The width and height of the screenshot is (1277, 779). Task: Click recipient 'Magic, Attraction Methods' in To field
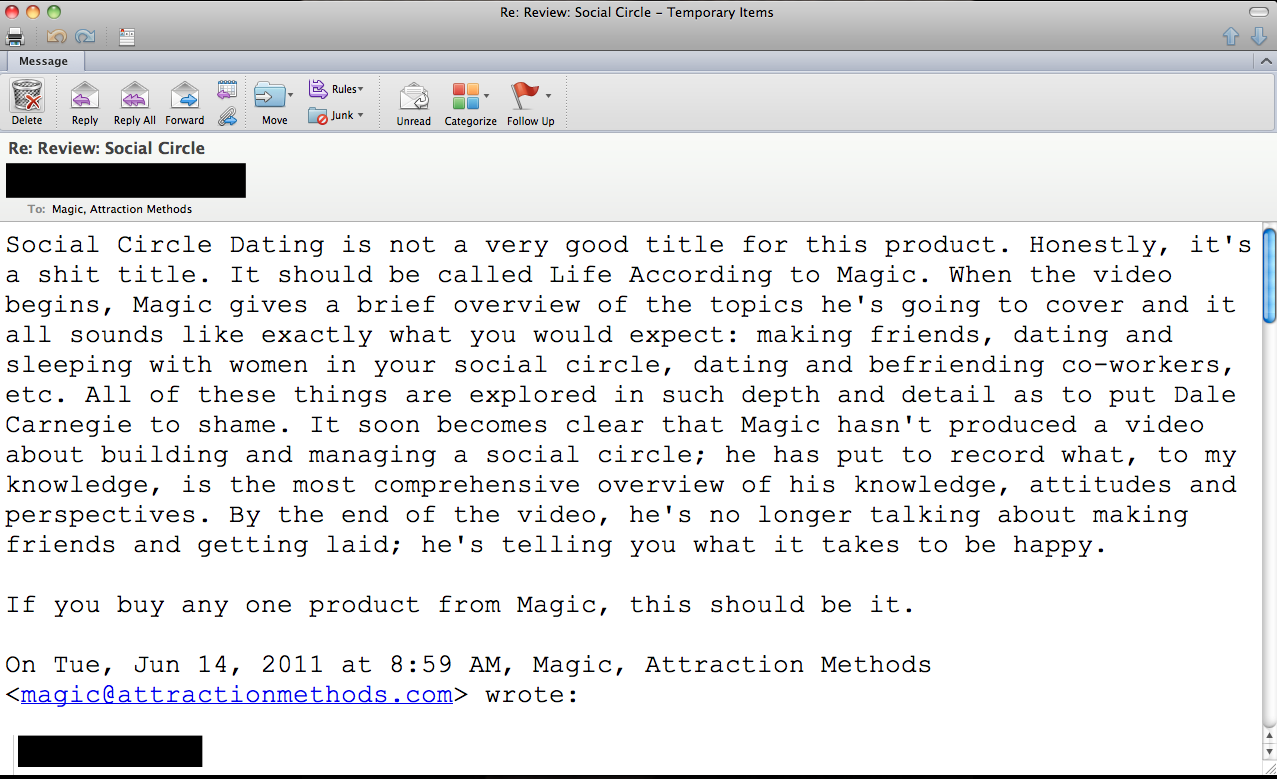point(122,209)
